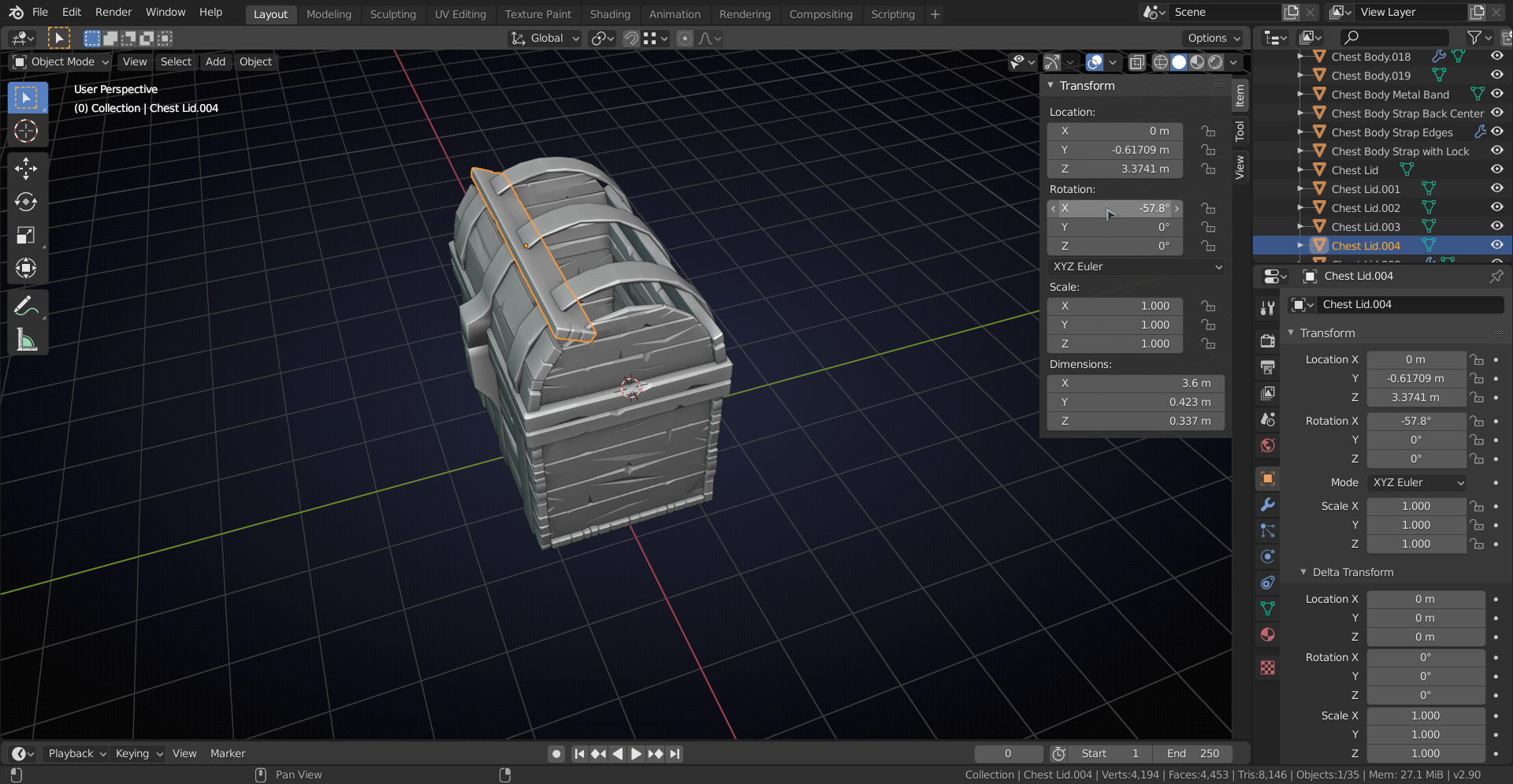Activate the Annotate pencil tool

coord(26,307)
